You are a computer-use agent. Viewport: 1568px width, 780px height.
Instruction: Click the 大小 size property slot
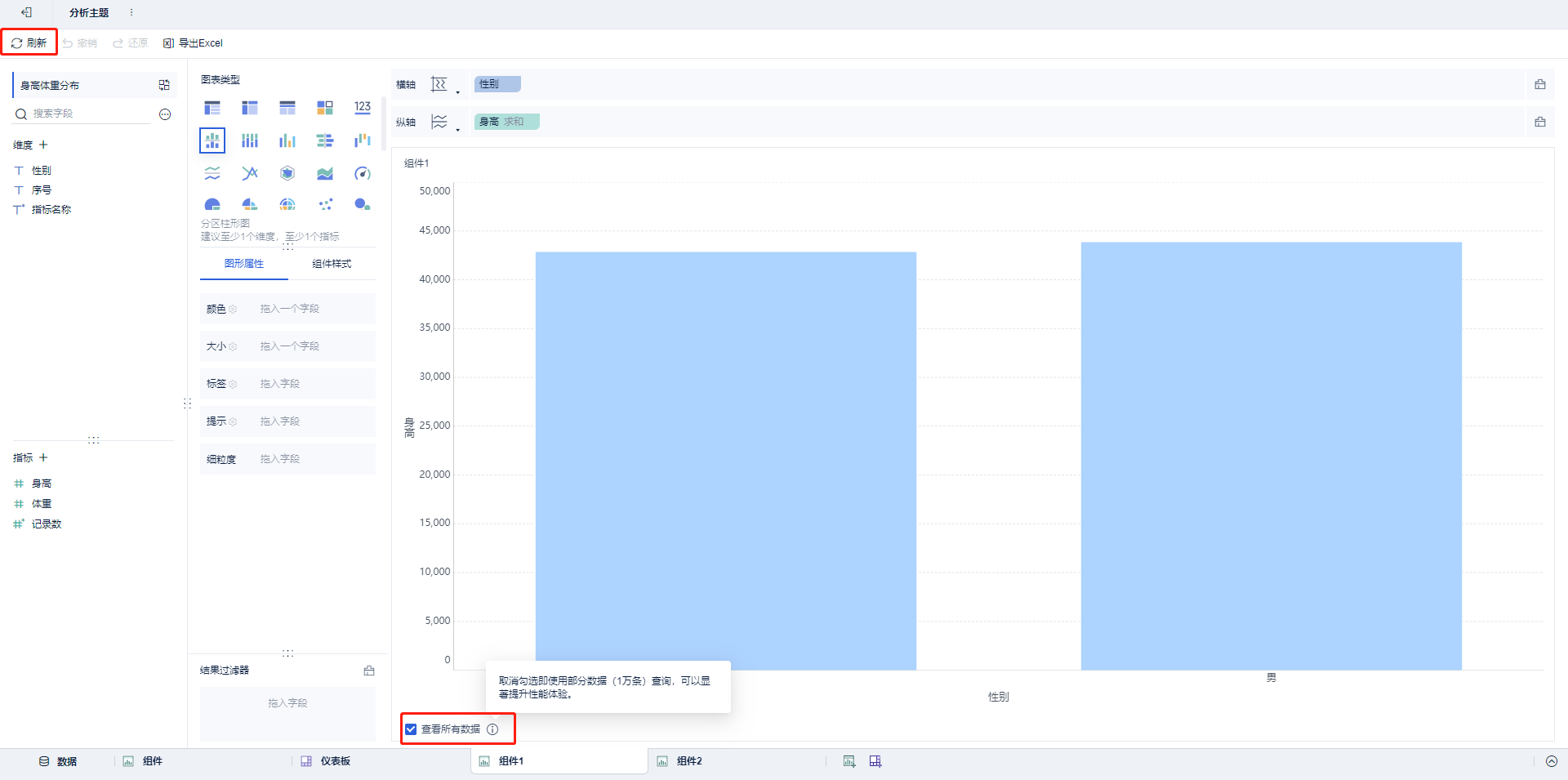click(x=287, y=346)
